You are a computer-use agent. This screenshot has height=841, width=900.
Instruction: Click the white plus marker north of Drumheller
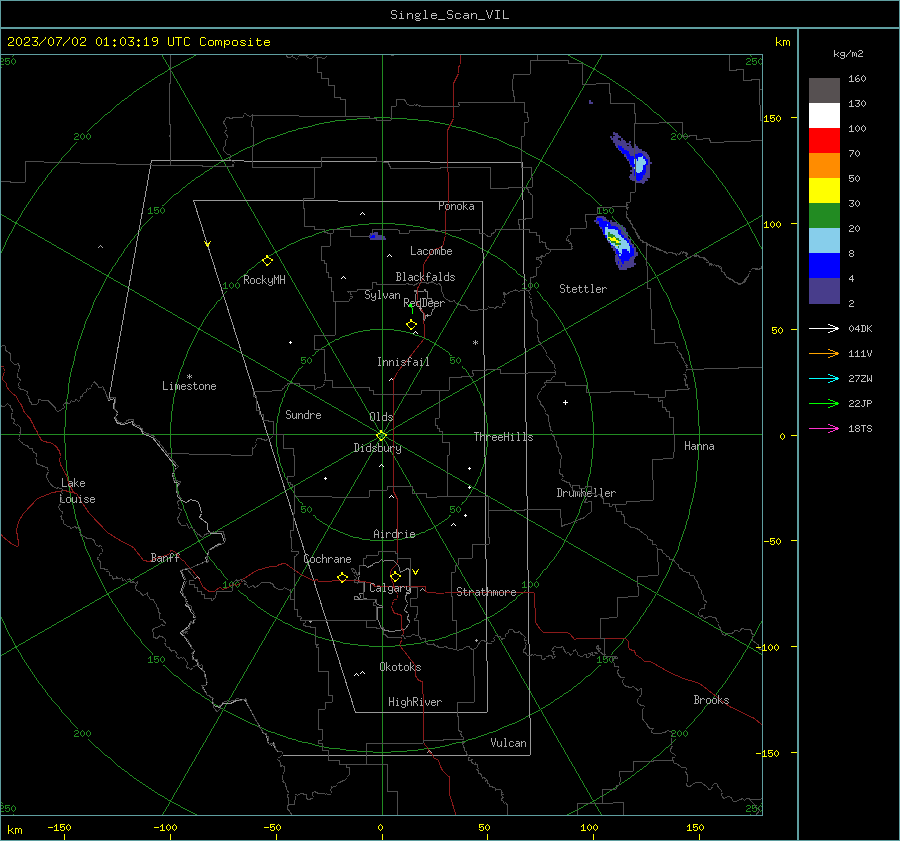565,402
